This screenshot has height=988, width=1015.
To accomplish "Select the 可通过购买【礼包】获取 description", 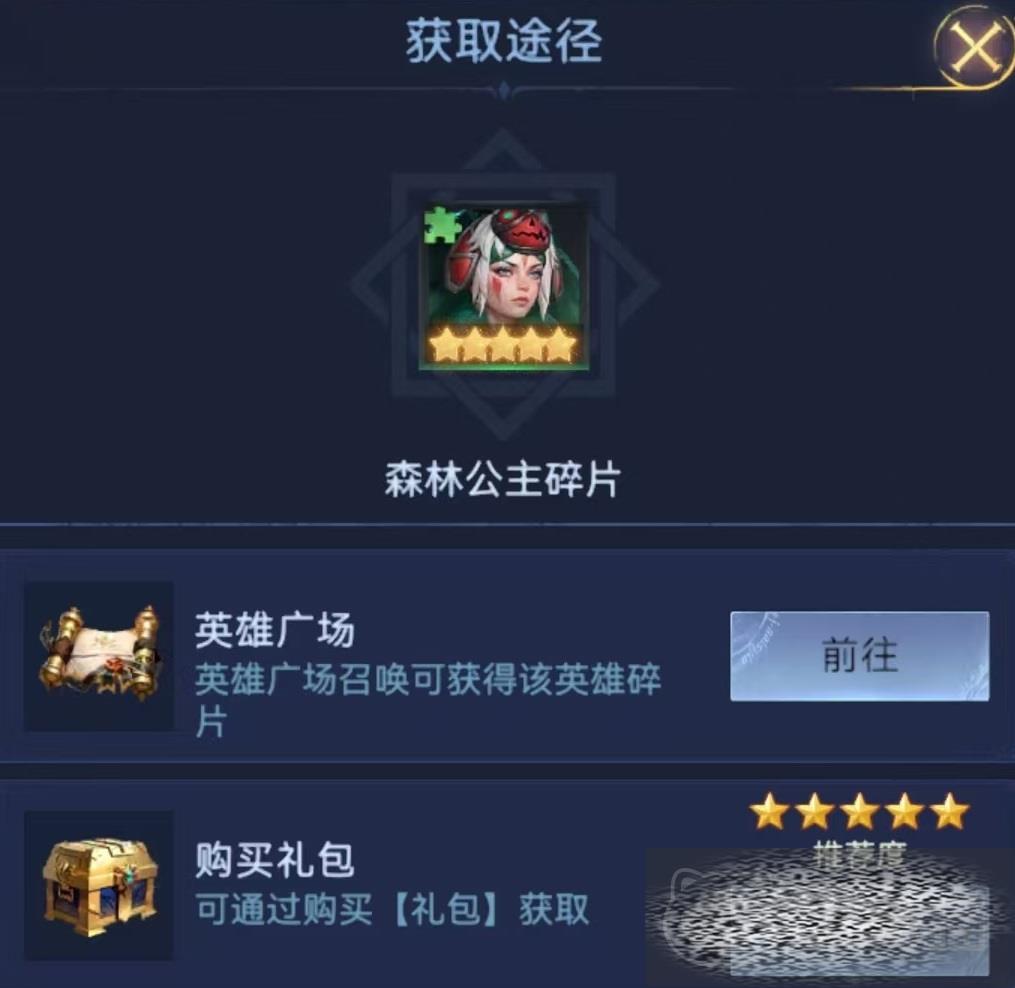I will [x=392, y=908].
